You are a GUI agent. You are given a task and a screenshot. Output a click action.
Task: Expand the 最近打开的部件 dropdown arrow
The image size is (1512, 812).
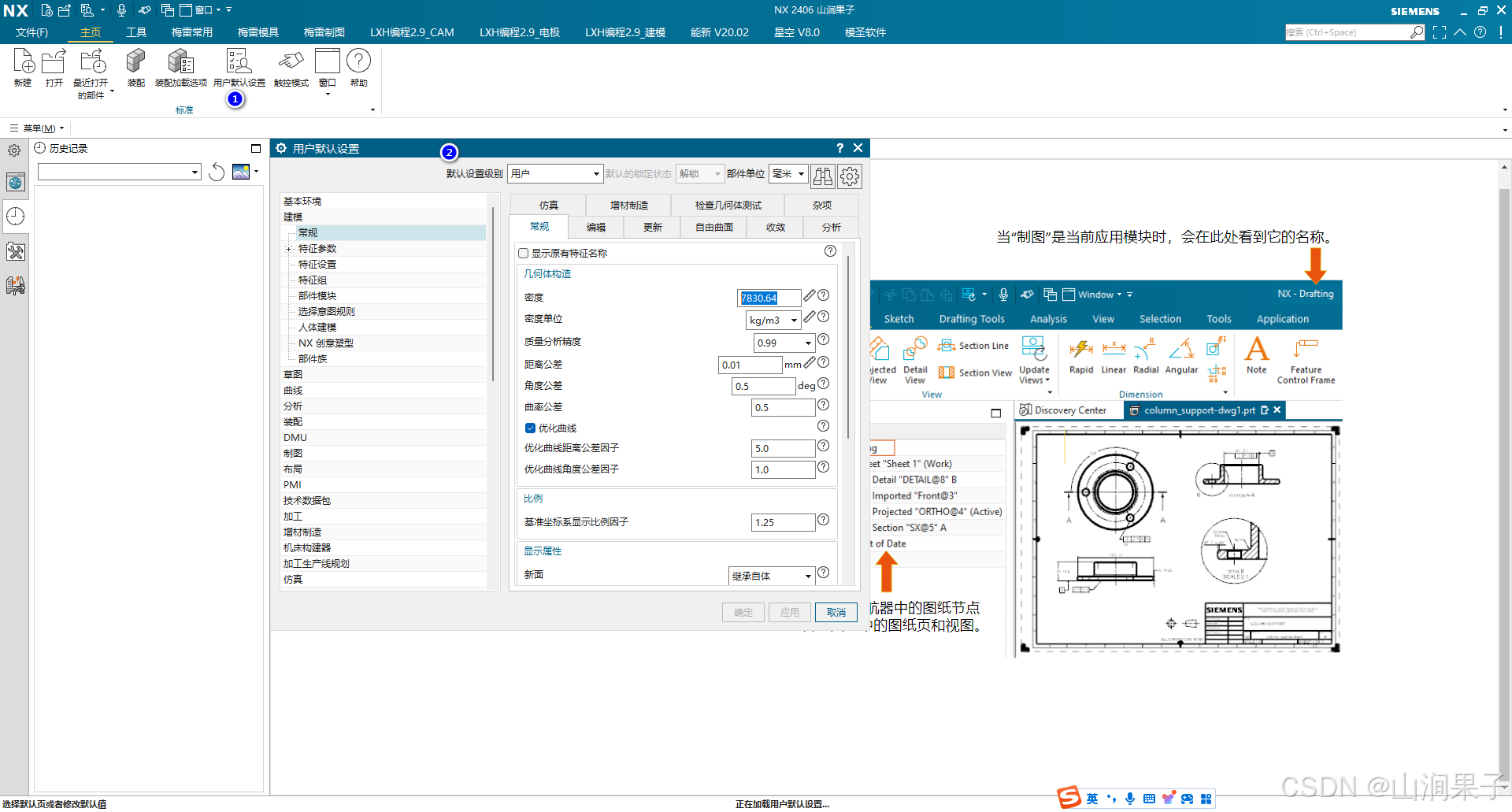112,91
